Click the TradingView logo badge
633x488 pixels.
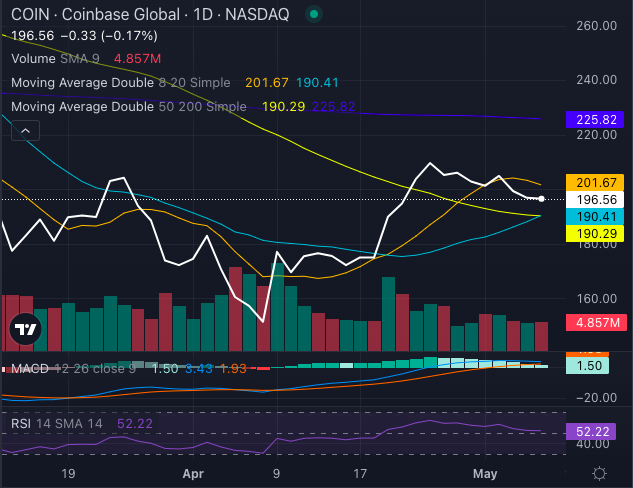pos(26,329)
